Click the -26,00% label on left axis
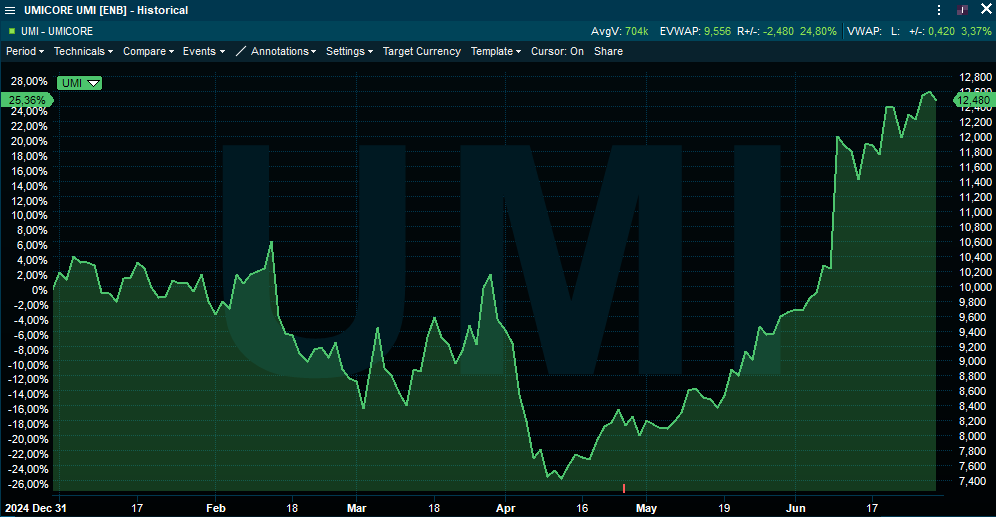Viewport: 996px width, 517px height. (x=27, y=484)
